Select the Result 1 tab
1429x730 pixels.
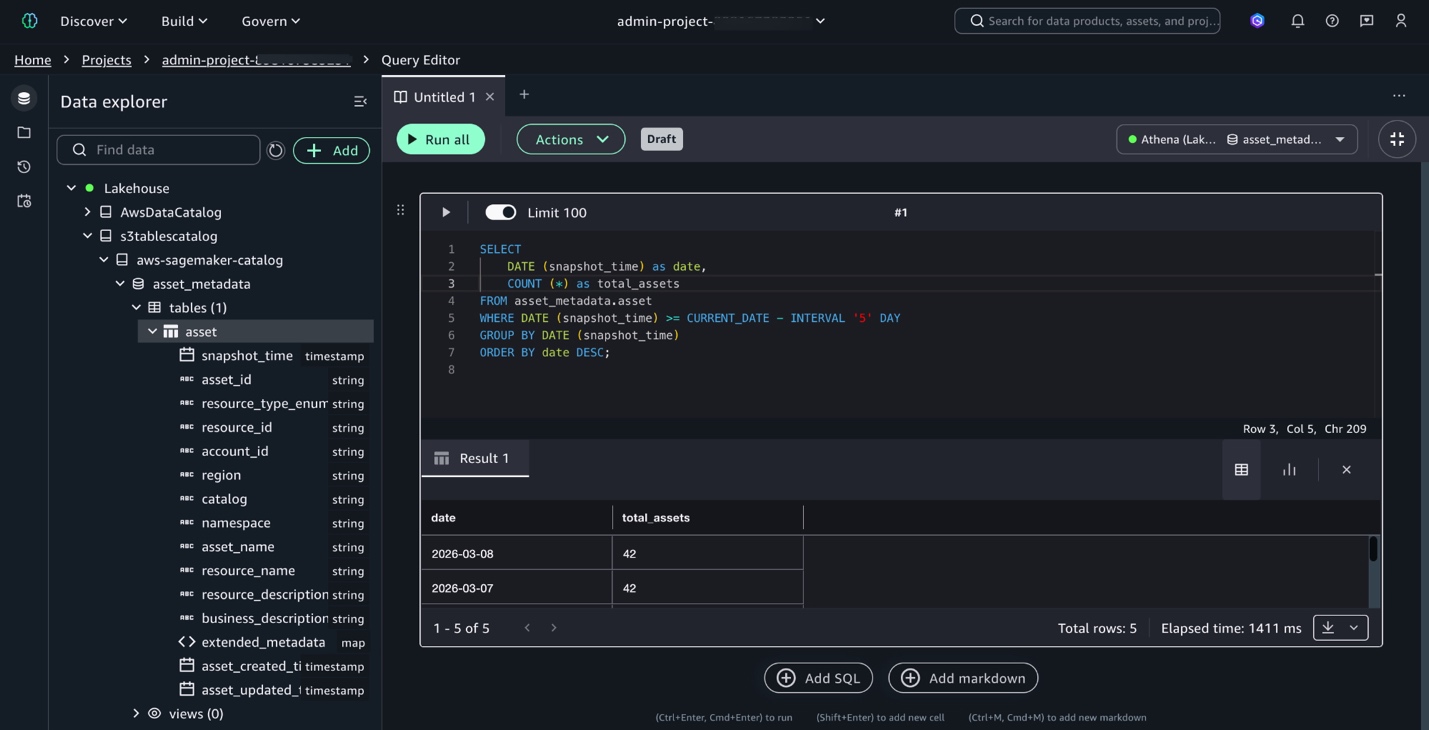pos(475,458)
